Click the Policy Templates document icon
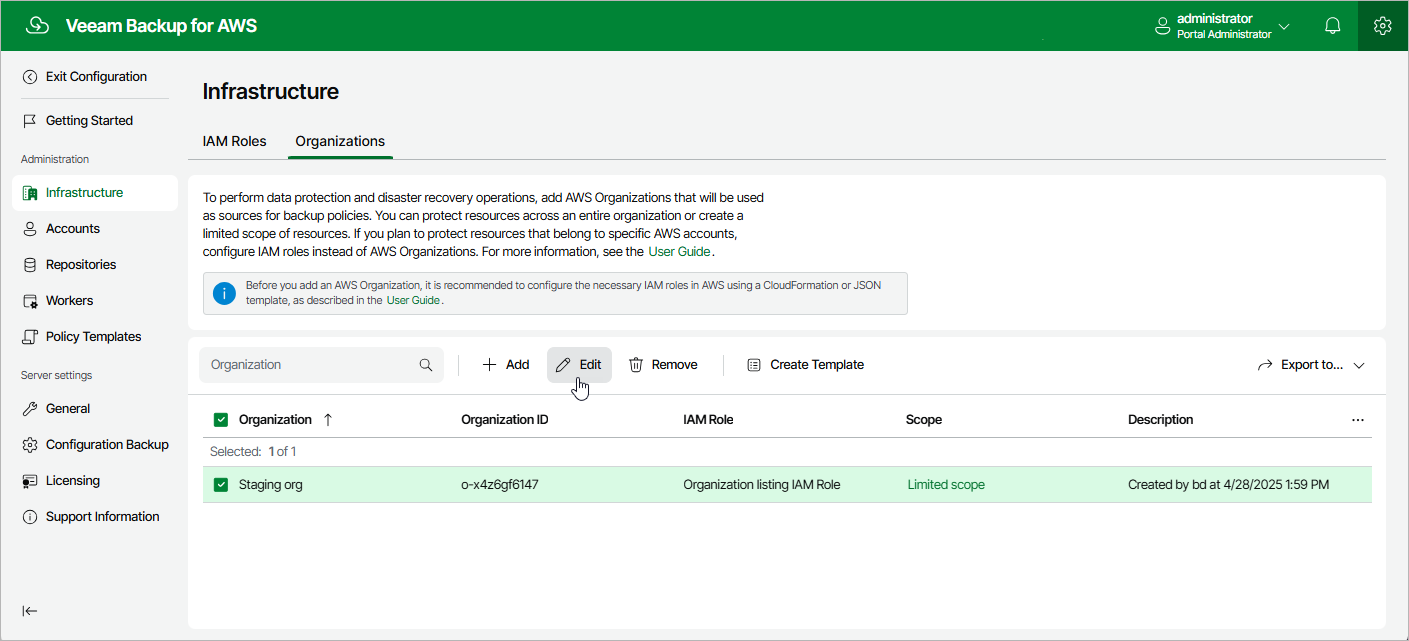The width and height of the screenshot is (1409, 641). click(x=30, y=337)
